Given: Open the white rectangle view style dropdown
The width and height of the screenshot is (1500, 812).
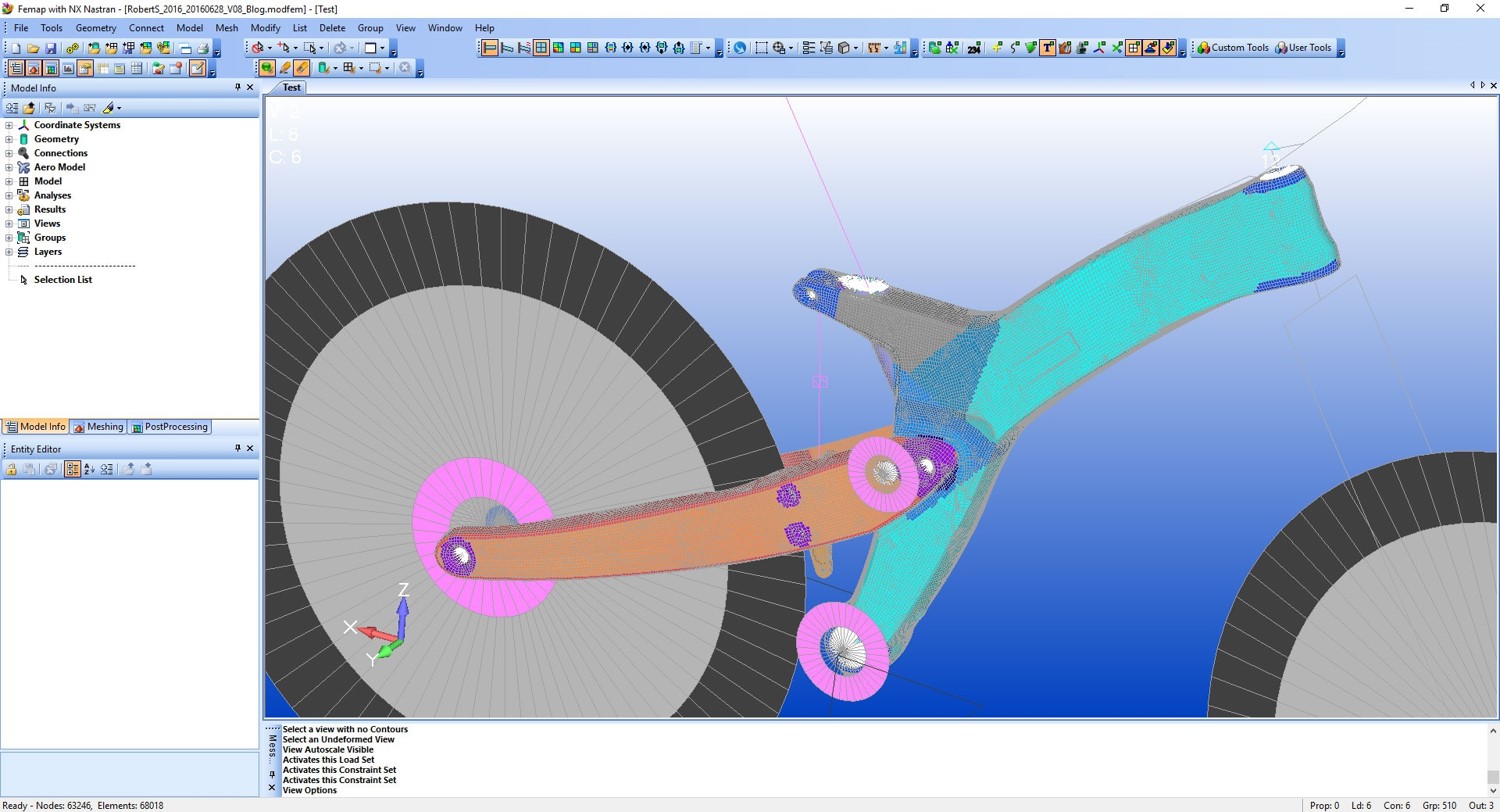Looking at the screenshot, I should pyautogui.click(x=382, y=47).
